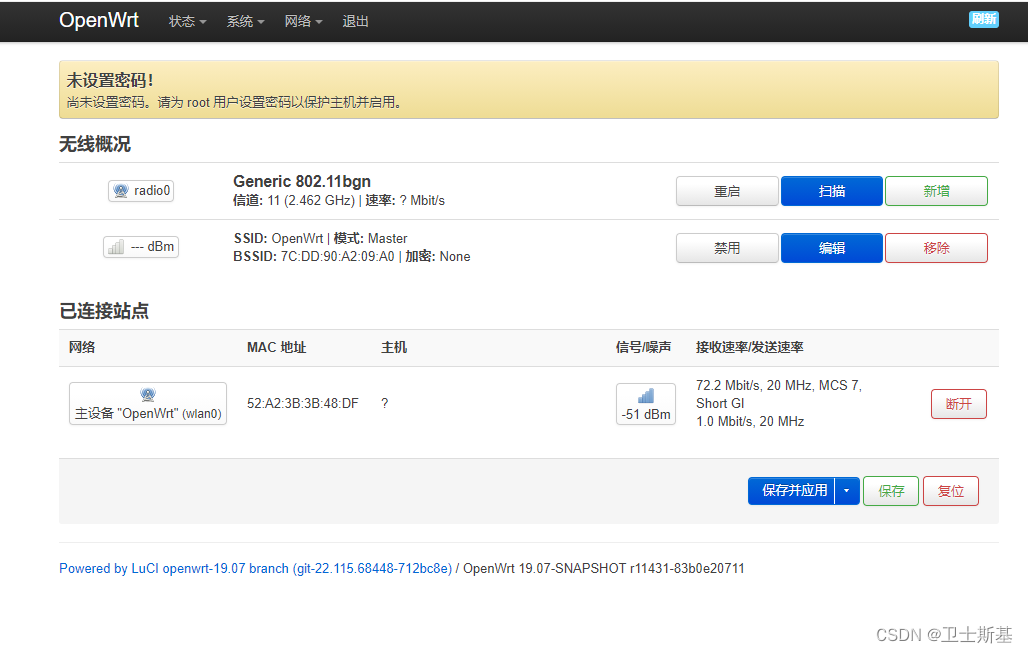
Task: Click the OpenWrt brand logo
Action: 99,20
